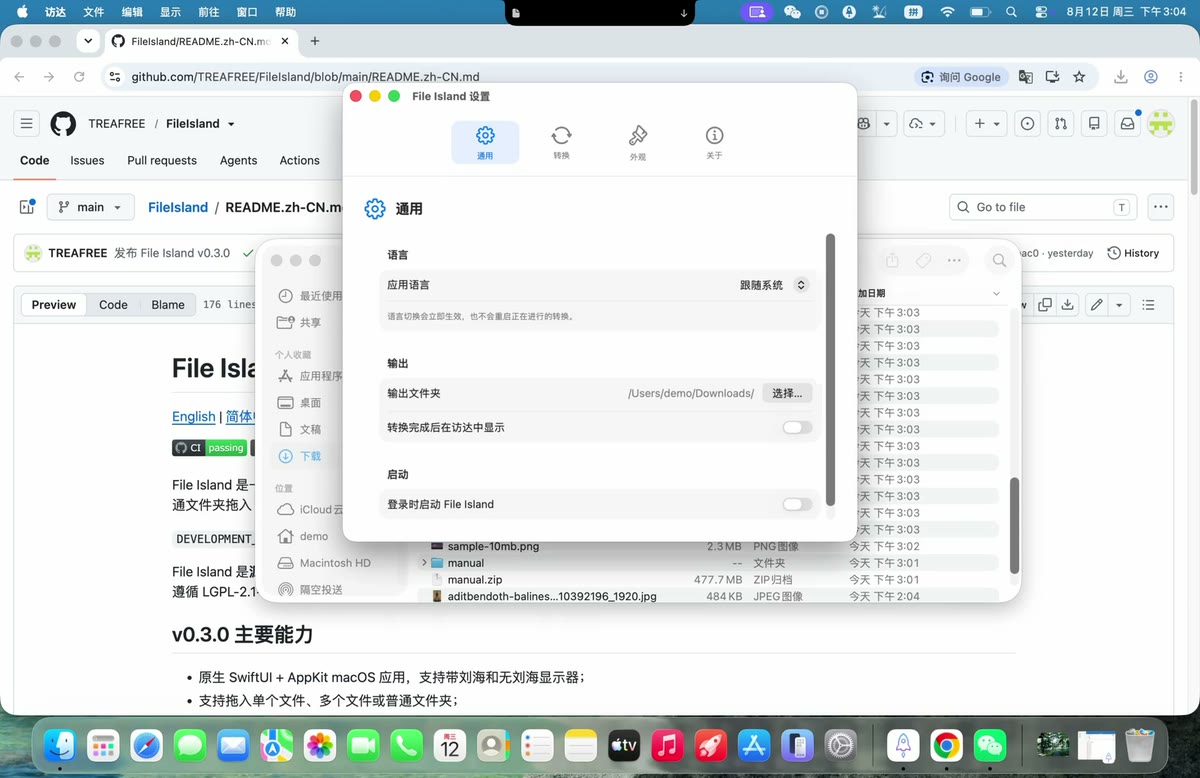
Task: Open a new Chrome tab
Action: click(315, 41)
